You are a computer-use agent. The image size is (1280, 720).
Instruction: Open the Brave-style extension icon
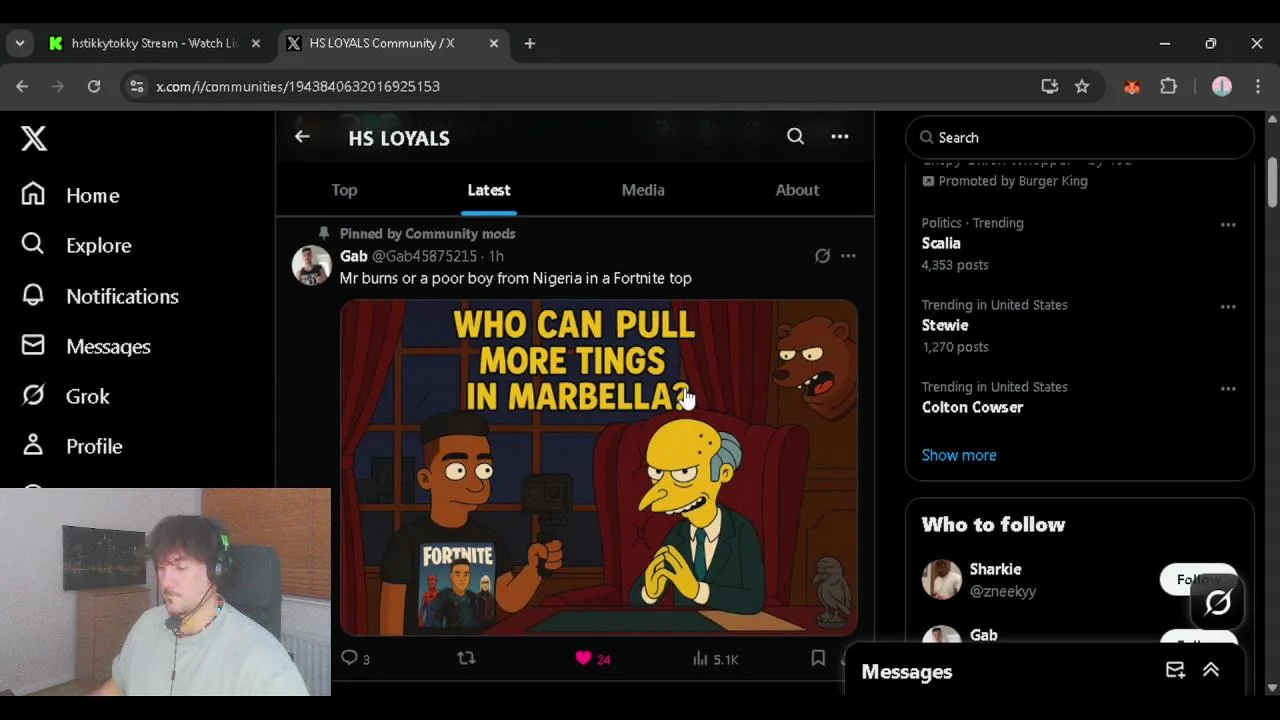click(1132, 86)
